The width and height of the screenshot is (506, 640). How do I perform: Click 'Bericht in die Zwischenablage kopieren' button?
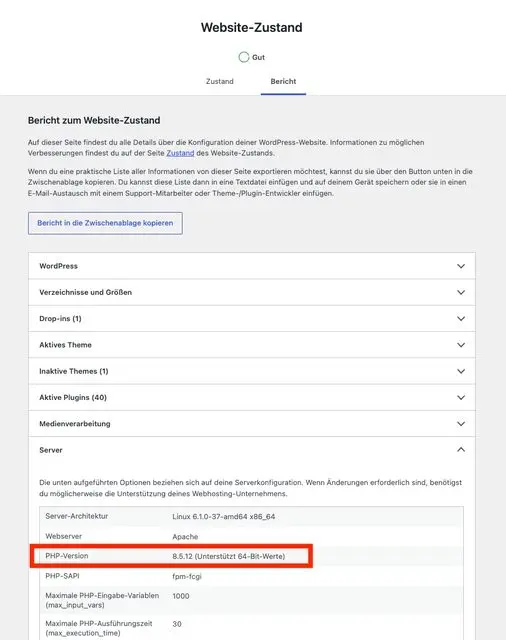tap(105, 223)
